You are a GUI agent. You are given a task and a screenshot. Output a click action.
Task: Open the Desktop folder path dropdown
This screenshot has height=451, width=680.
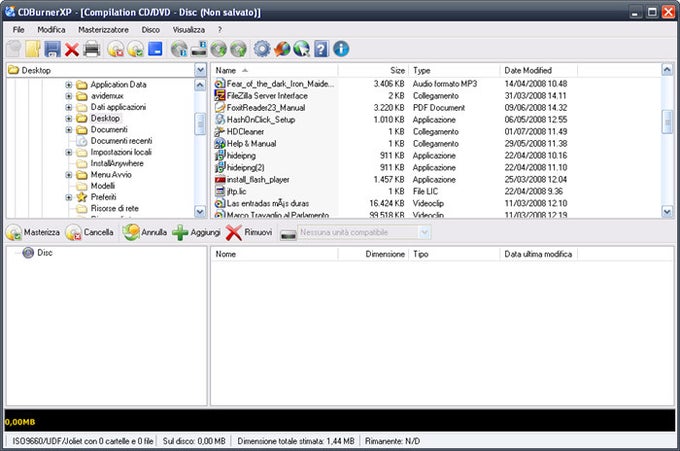[x=200, y=70]
